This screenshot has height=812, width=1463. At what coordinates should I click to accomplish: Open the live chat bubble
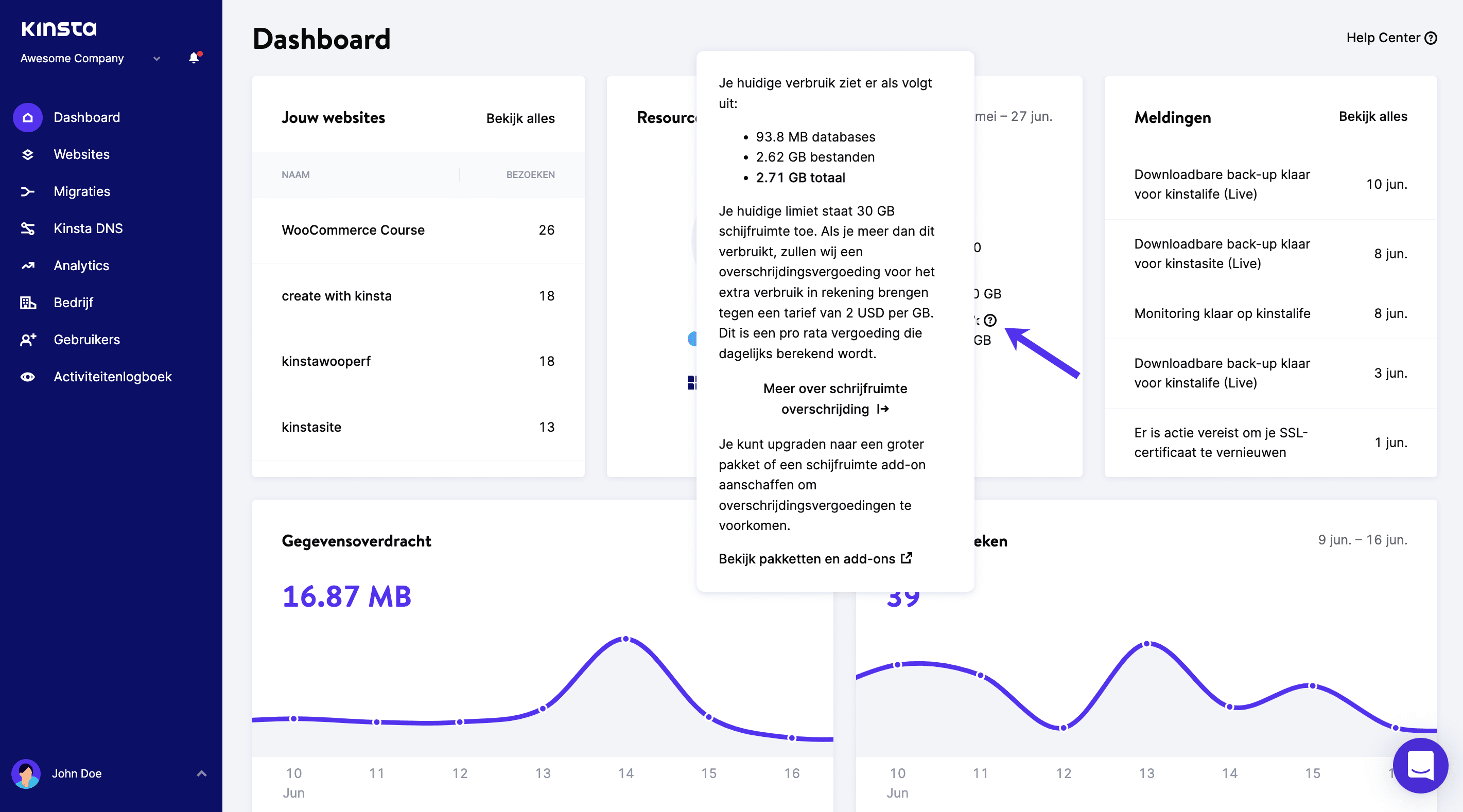click(1420, 766)
